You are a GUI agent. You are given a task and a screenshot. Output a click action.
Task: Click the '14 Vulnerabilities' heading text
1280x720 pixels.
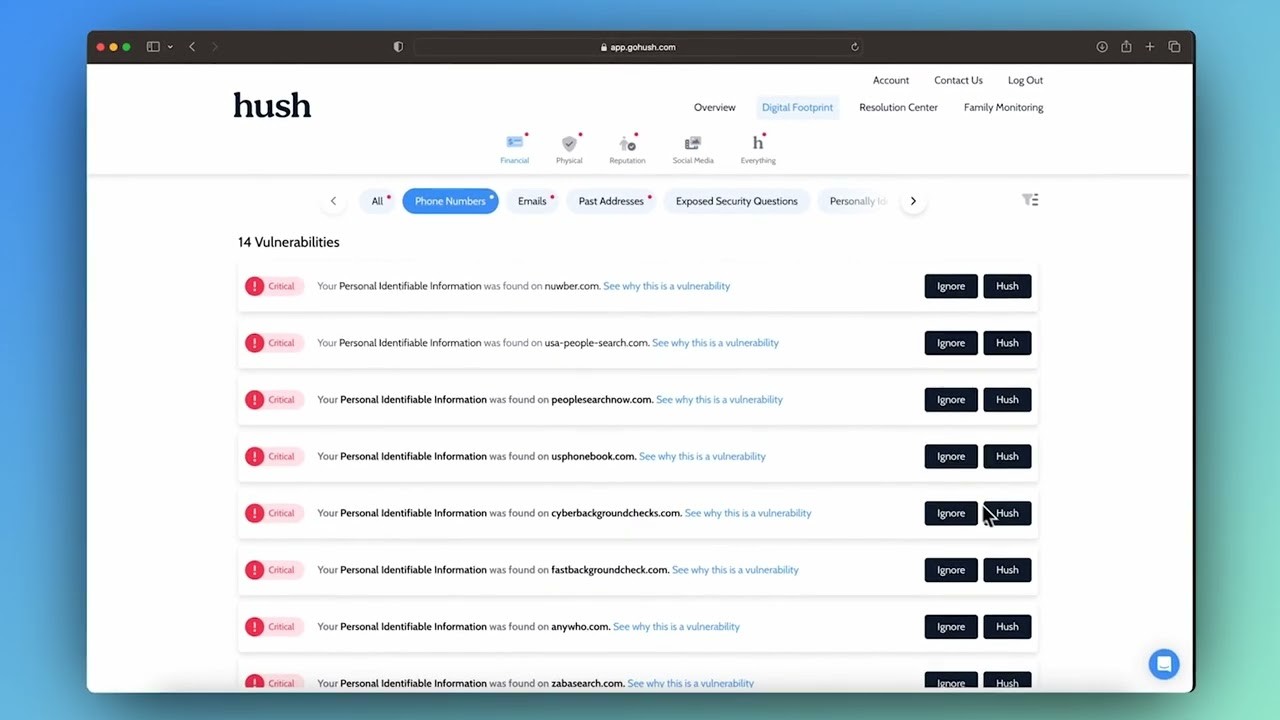289,242
